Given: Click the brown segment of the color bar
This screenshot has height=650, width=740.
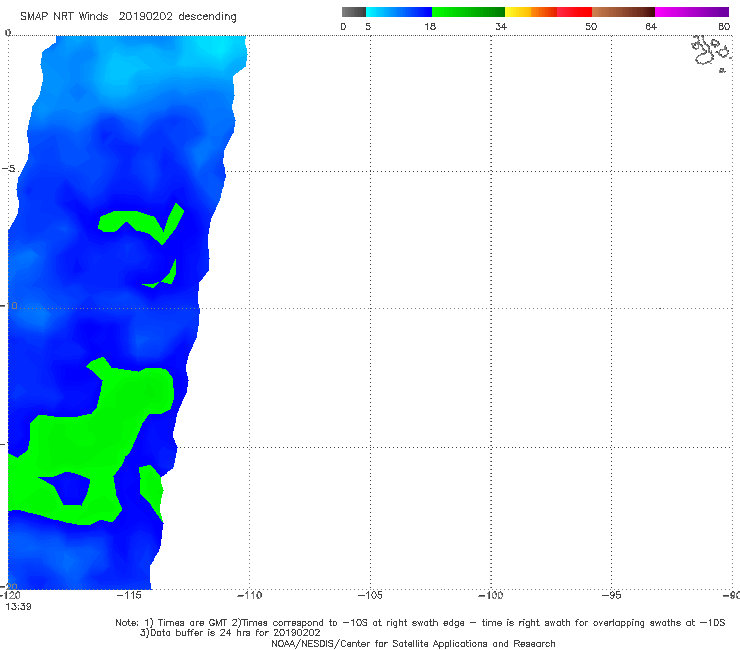Looking at the screenshot, I should pos(623,12).
